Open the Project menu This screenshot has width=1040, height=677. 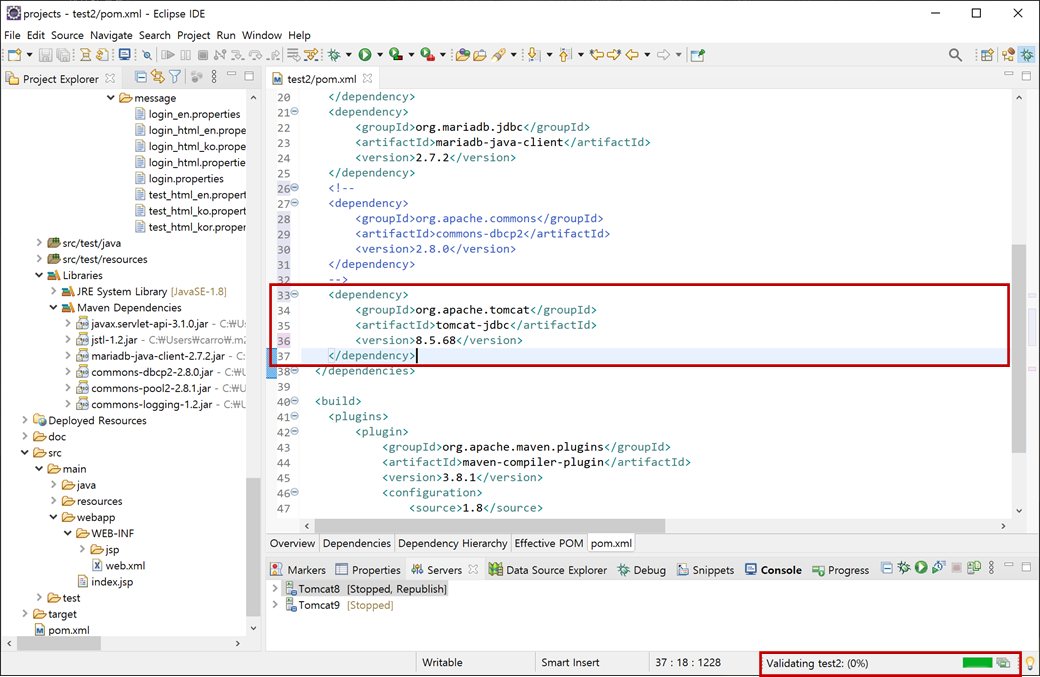pos(194,35)
